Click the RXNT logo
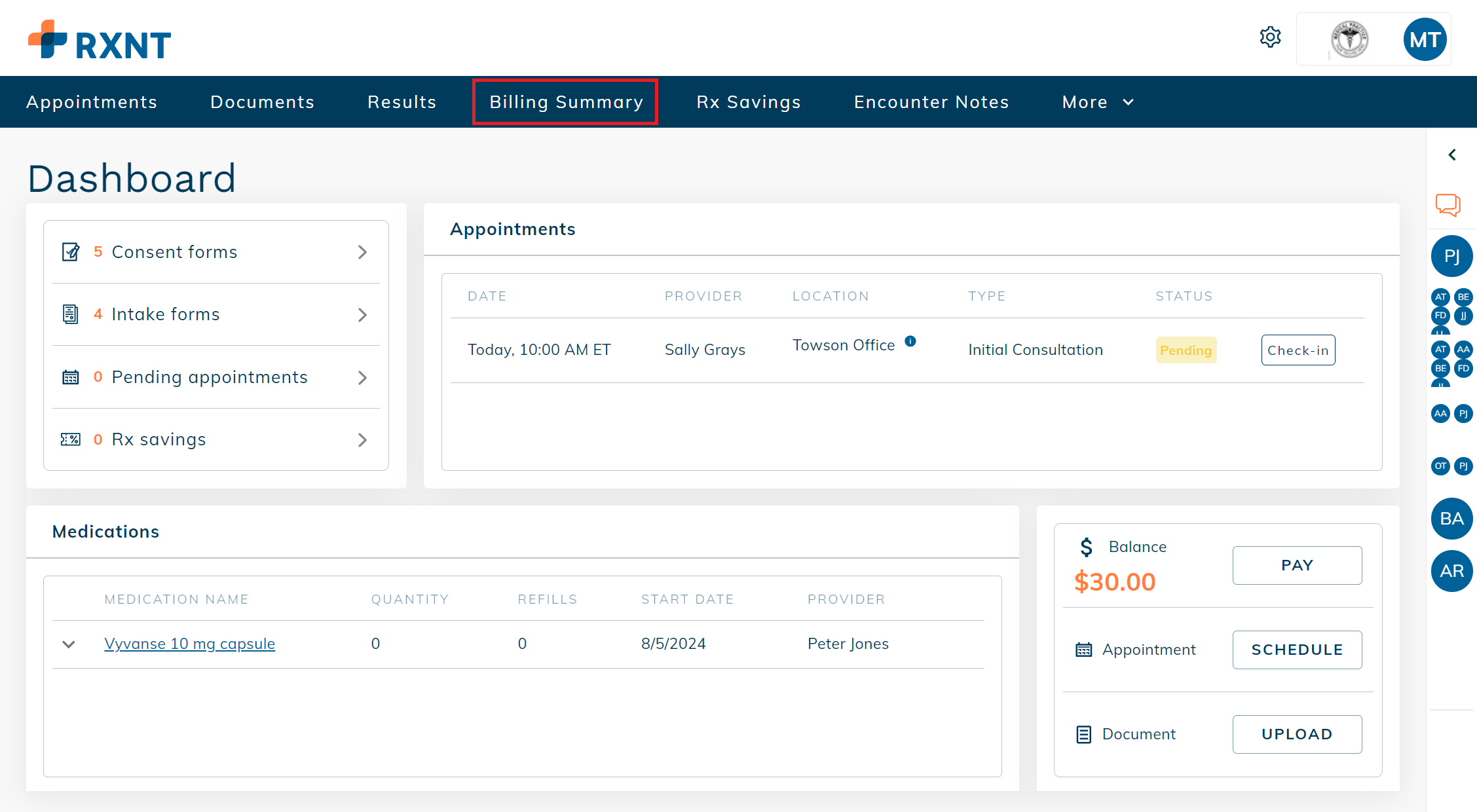This screenshot has width=1477, height=812. [100, 41]
